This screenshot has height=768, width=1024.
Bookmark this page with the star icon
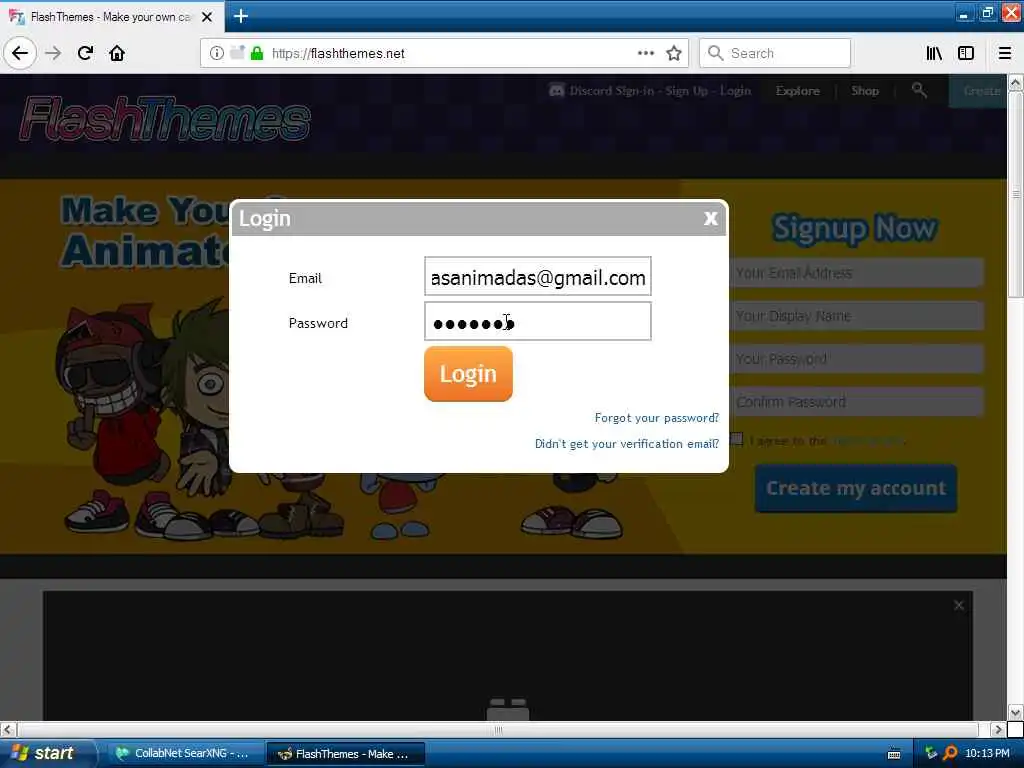coord(674,54)
